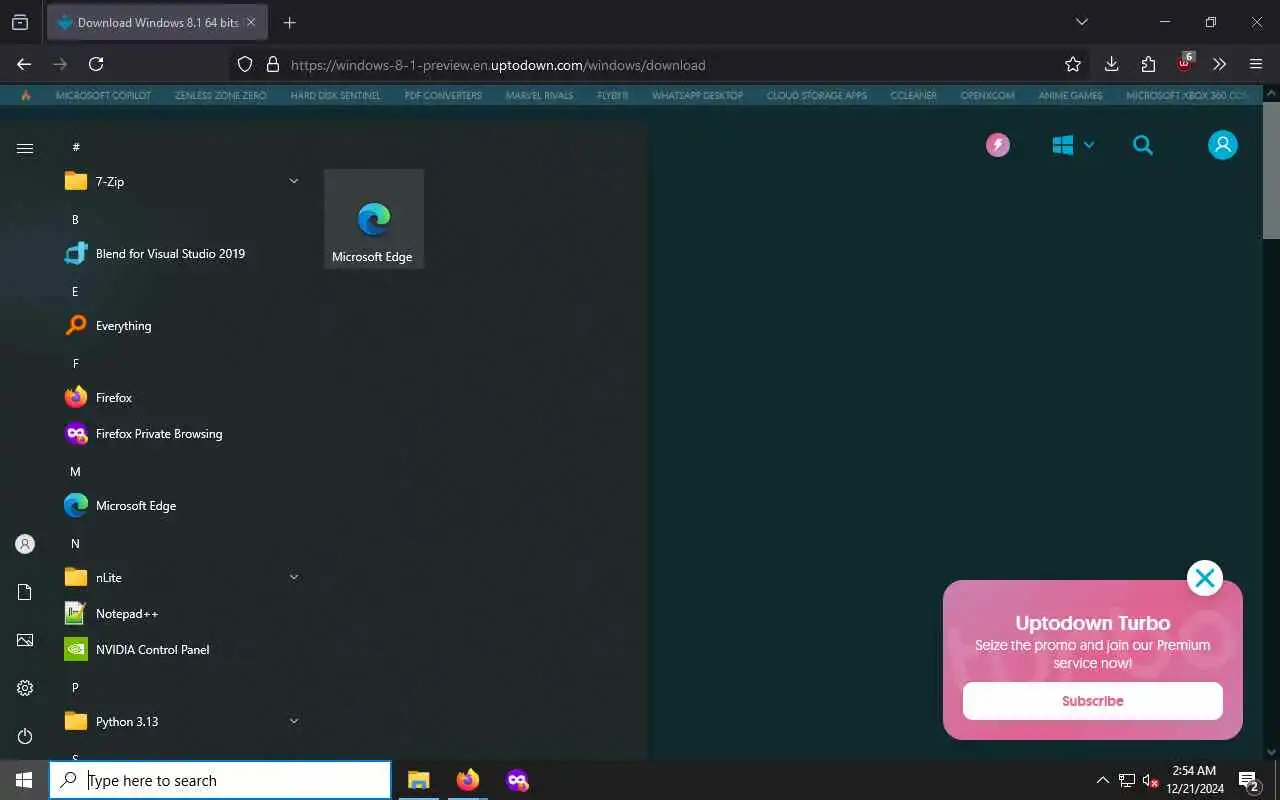Close the Download Windows 8.1 tab
The width and height of the screenshot is (1280, 800).
tap(250, 22)
